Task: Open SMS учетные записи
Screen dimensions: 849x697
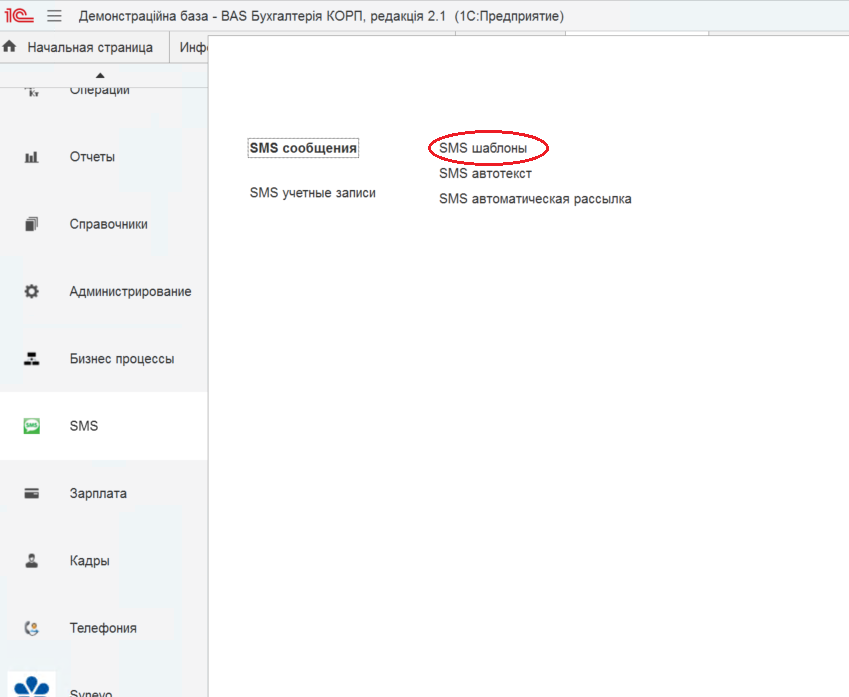Action: 312,193
